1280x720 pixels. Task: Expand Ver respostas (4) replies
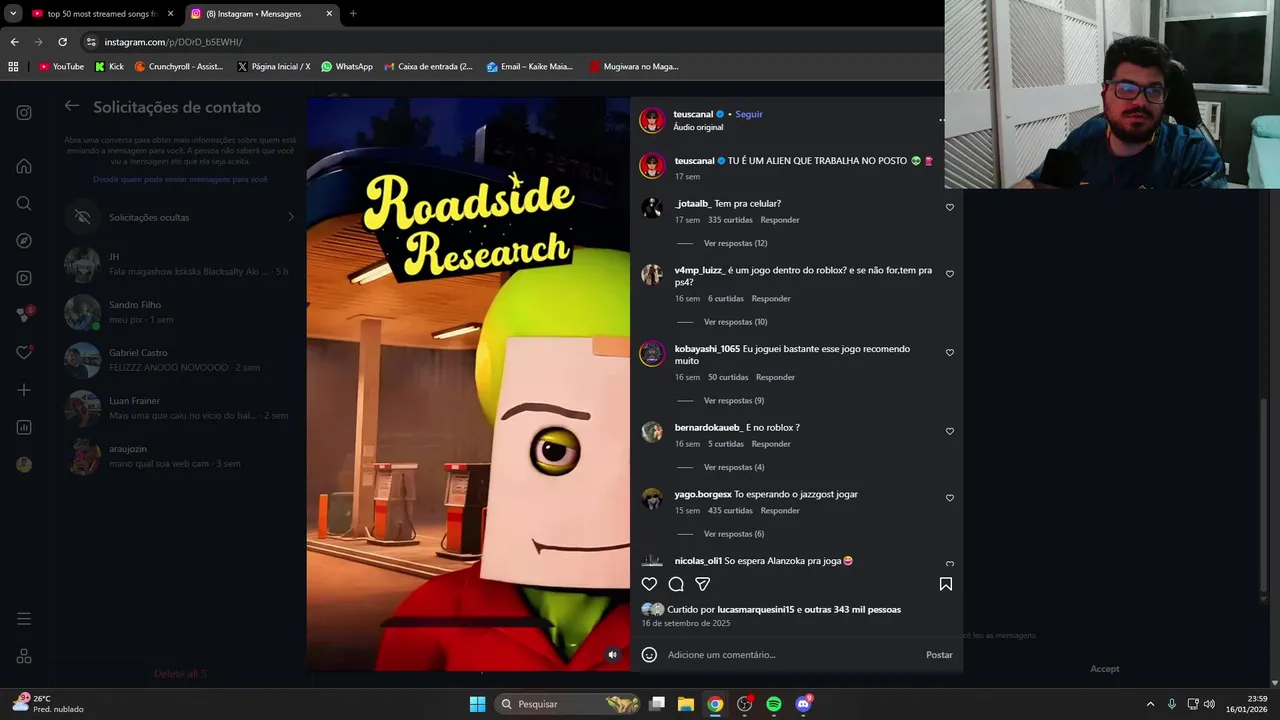point(734,467)
